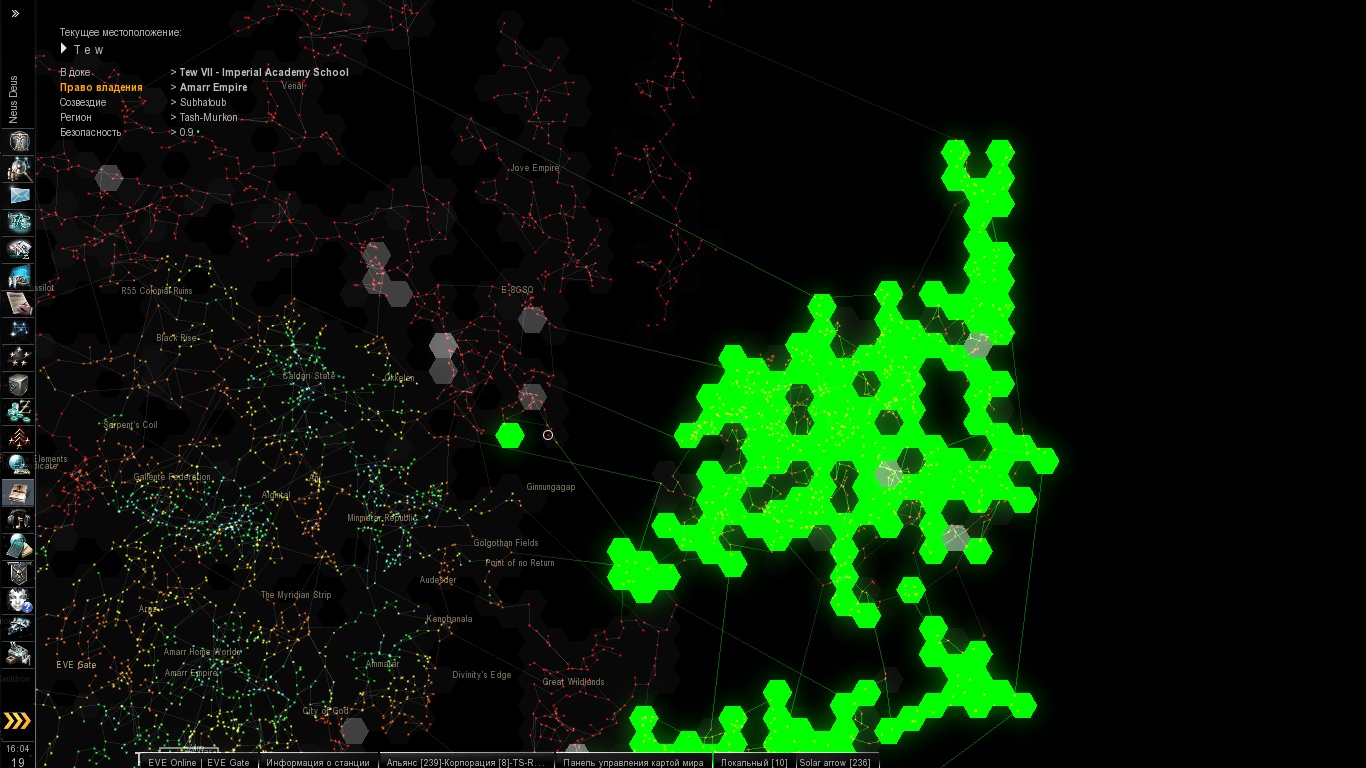Image resolution: width=1366 pixels, height=768 pixels.
Task: Open the red chevrons Militia icon
Action: pyautogui.click(x=19, y=438)
